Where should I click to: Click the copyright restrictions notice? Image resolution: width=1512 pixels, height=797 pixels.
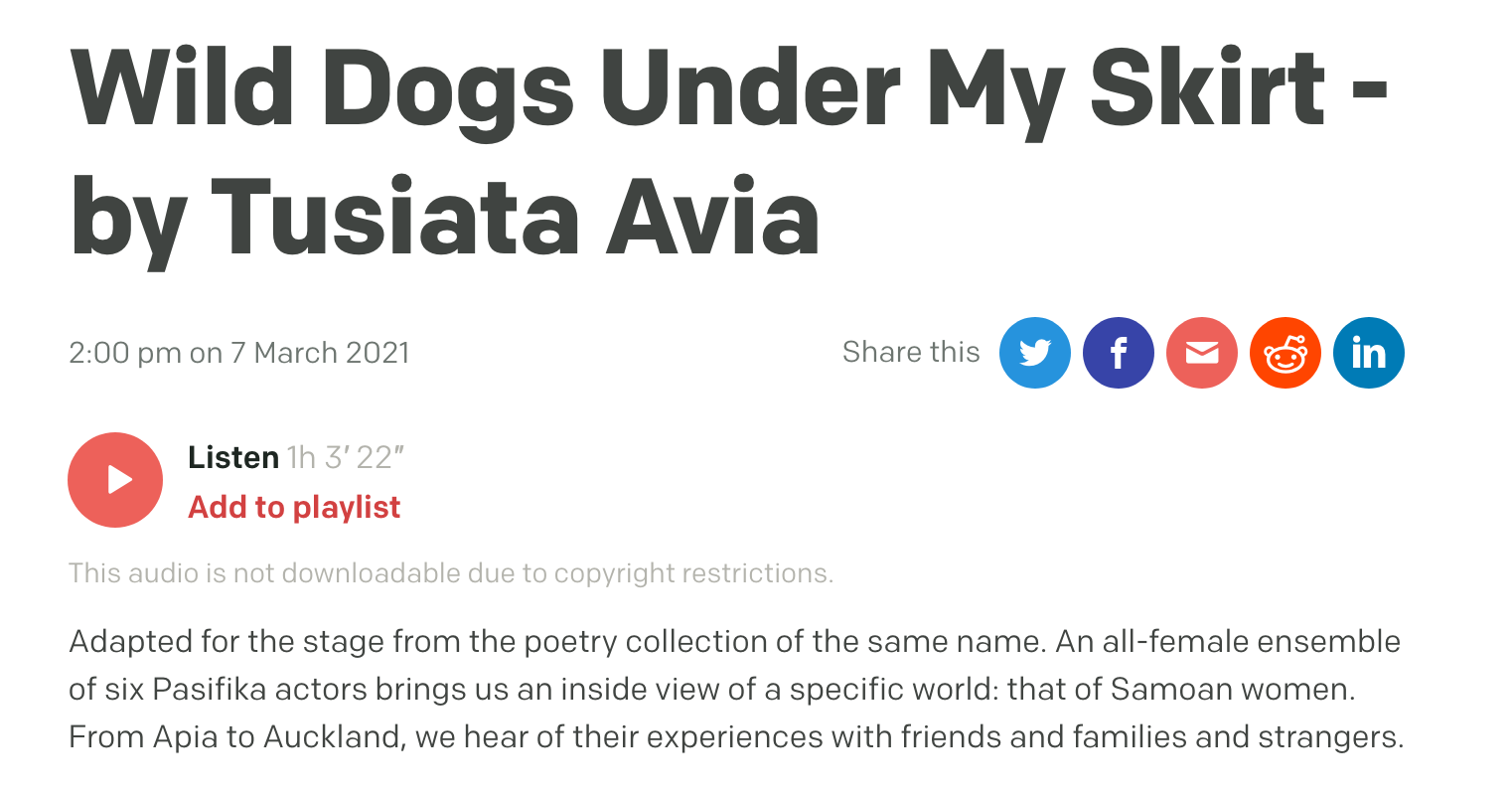[x=450, y=573]
